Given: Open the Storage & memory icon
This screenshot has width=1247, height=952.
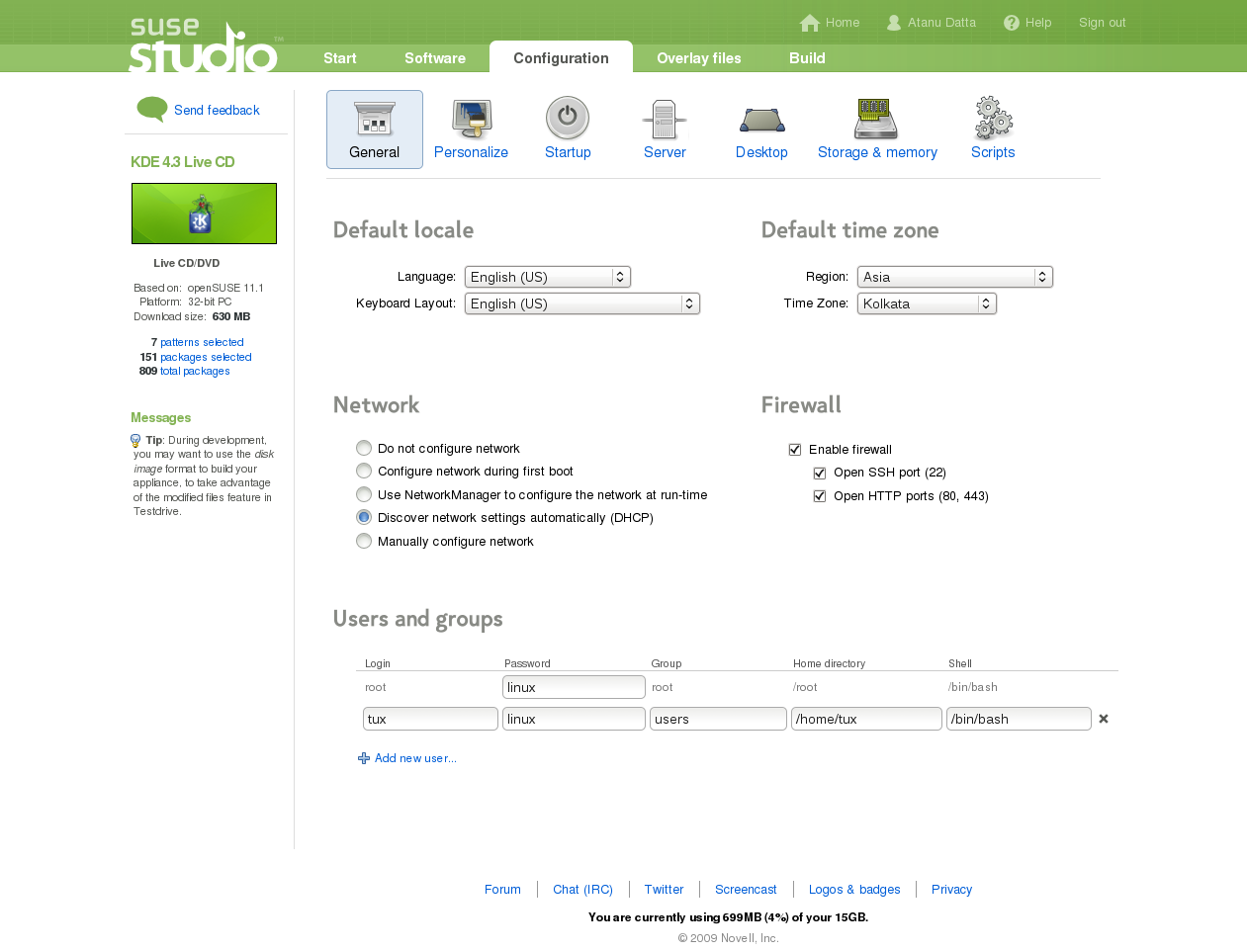Looking at the screenshot, I should 876,119.
